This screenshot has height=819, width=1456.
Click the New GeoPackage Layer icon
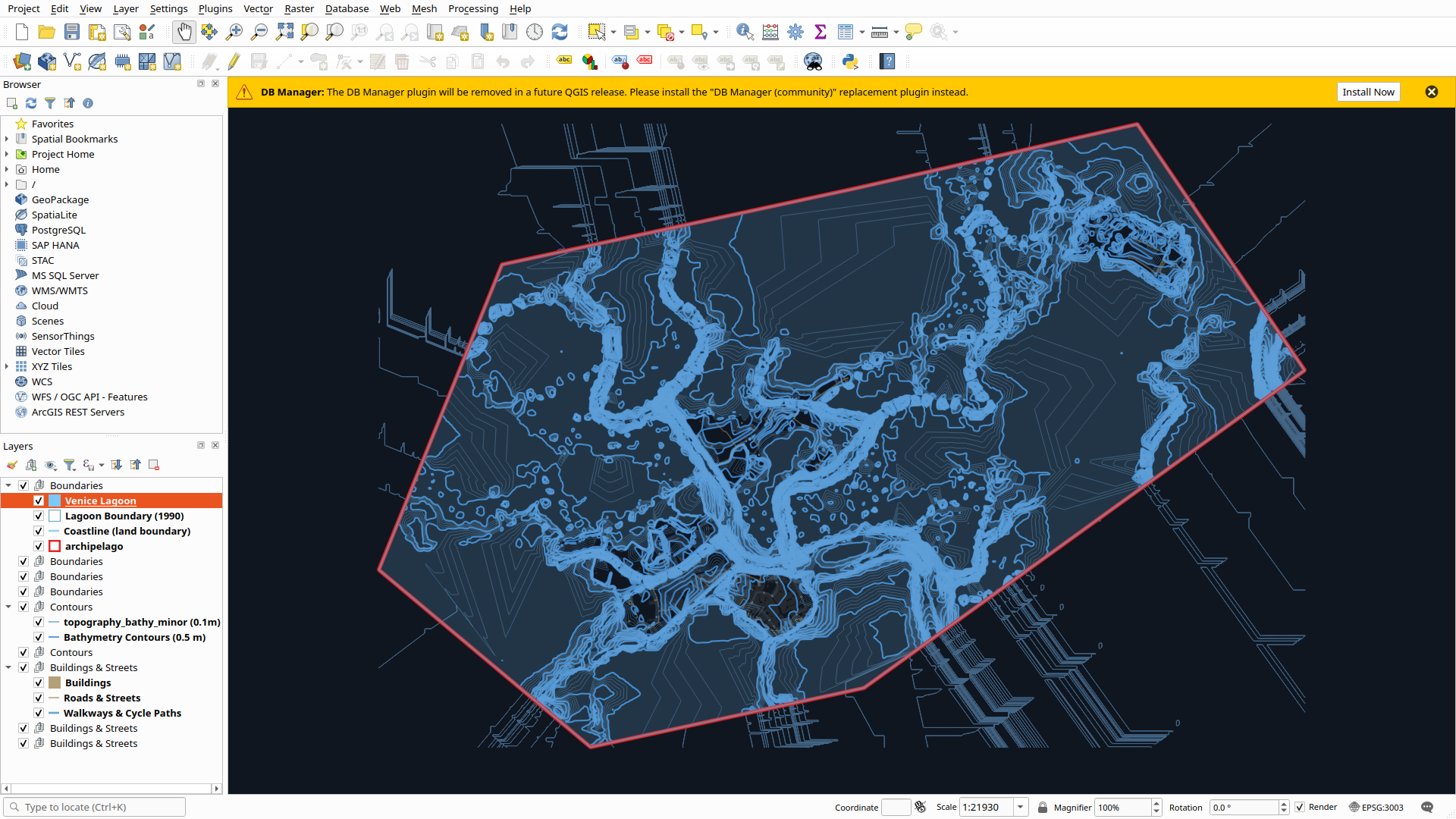point(47,62)
